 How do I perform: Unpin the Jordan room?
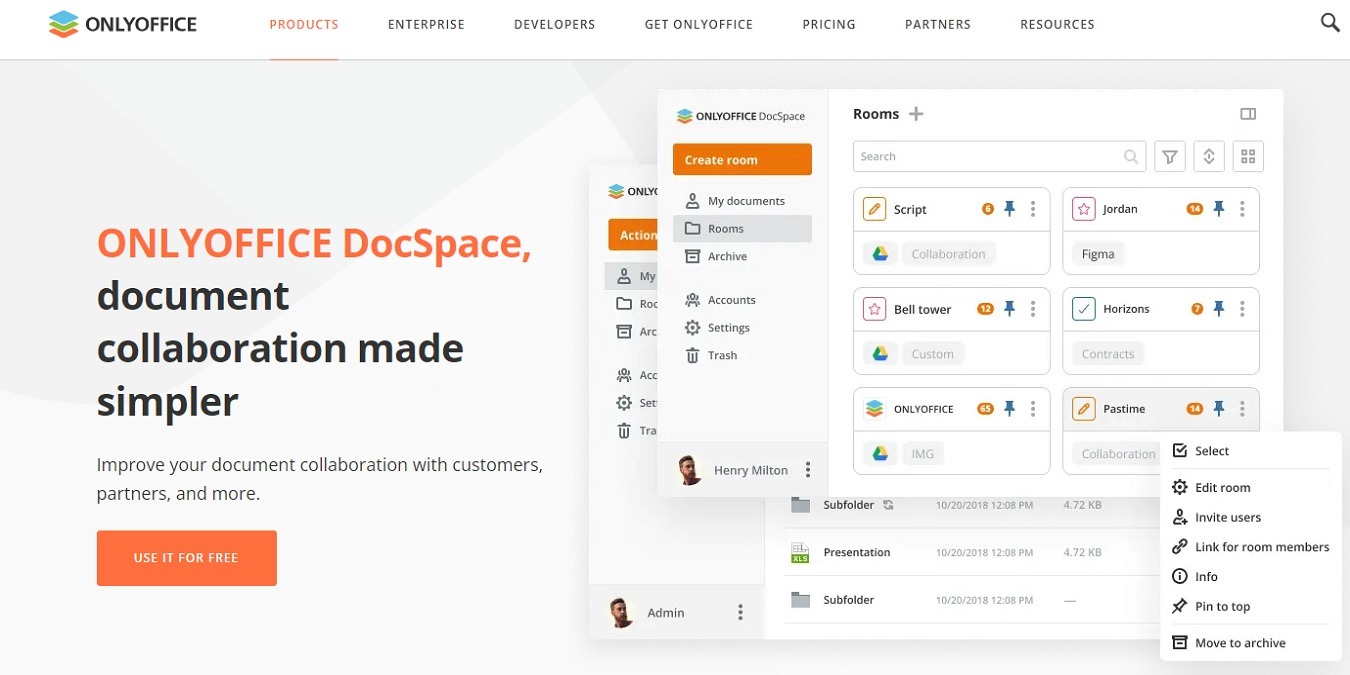(x=1218, y=209)
